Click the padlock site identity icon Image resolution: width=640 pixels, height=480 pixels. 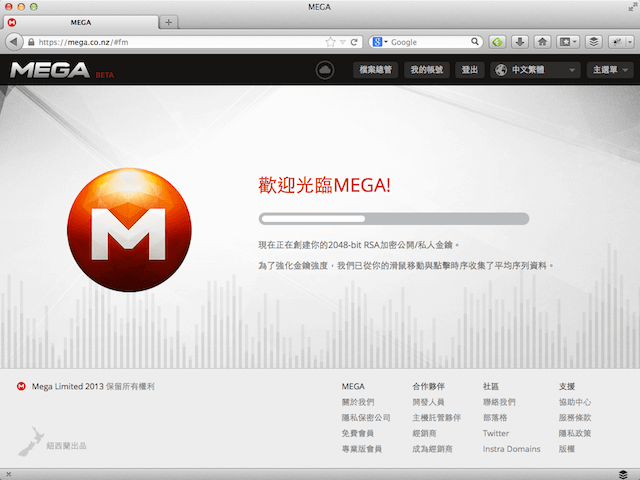click(31, 42)
